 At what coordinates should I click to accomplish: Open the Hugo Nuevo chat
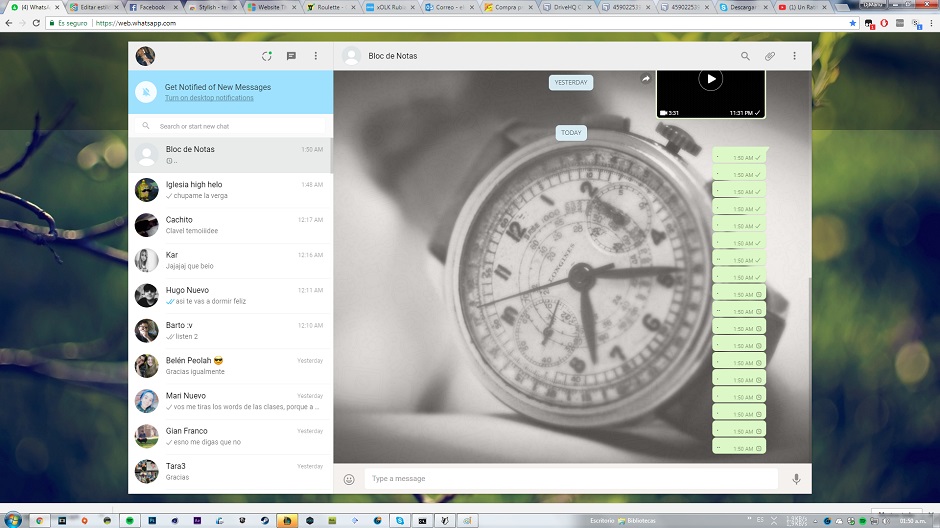231,295
